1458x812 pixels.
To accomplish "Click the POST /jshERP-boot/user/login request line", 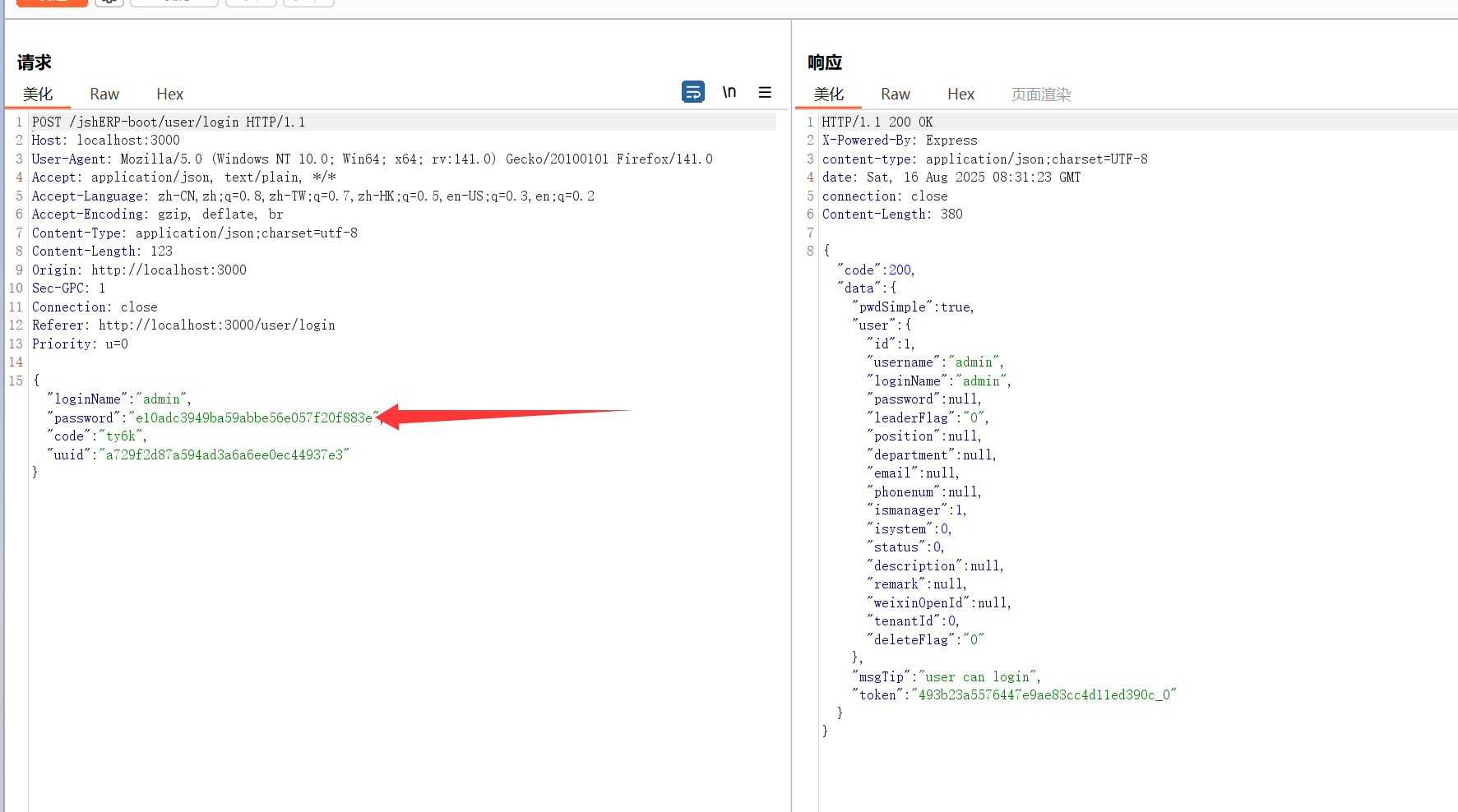I will (169, 122).
